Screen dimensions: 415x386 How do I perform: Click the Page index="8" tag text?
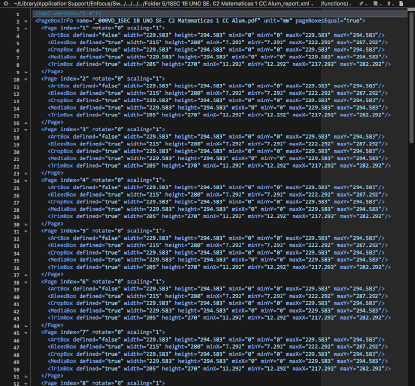(x=103, y=383)
